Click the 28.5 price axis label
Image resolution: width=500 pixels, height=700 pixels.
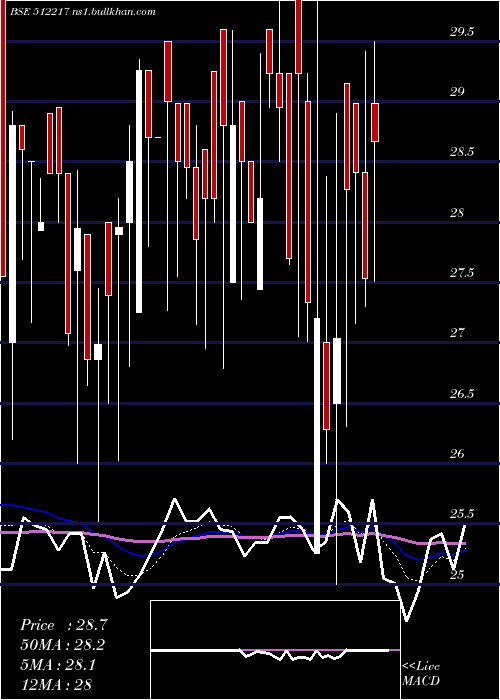(x=462, y=152)
